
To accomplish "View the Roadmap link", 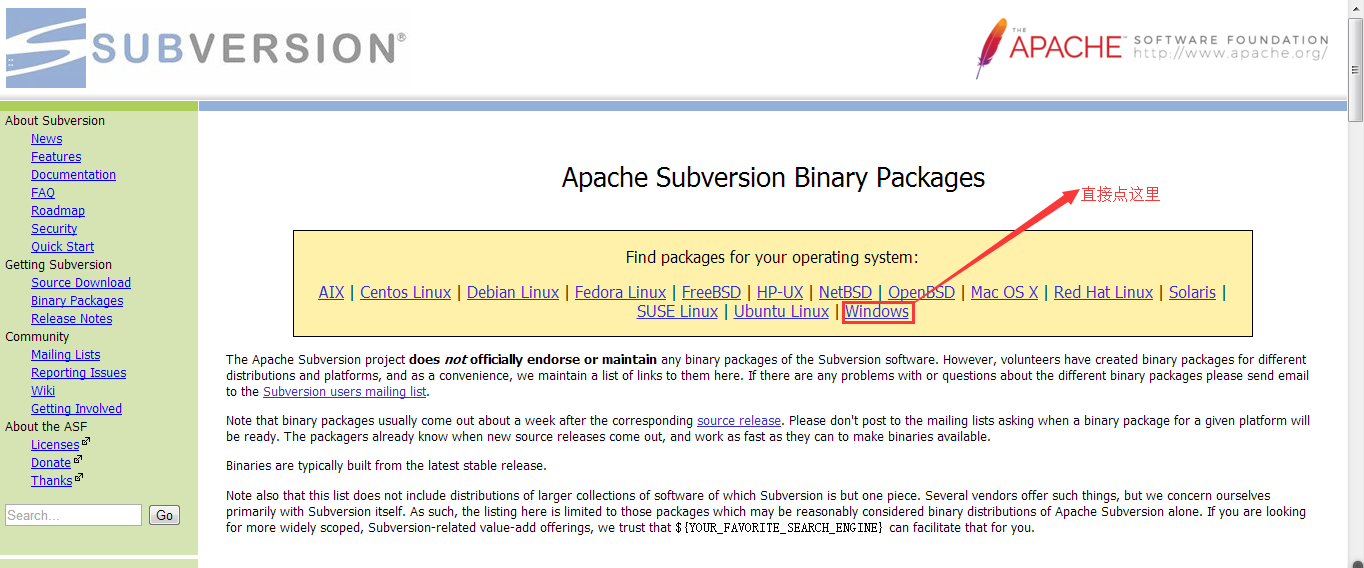I will 58,211.
